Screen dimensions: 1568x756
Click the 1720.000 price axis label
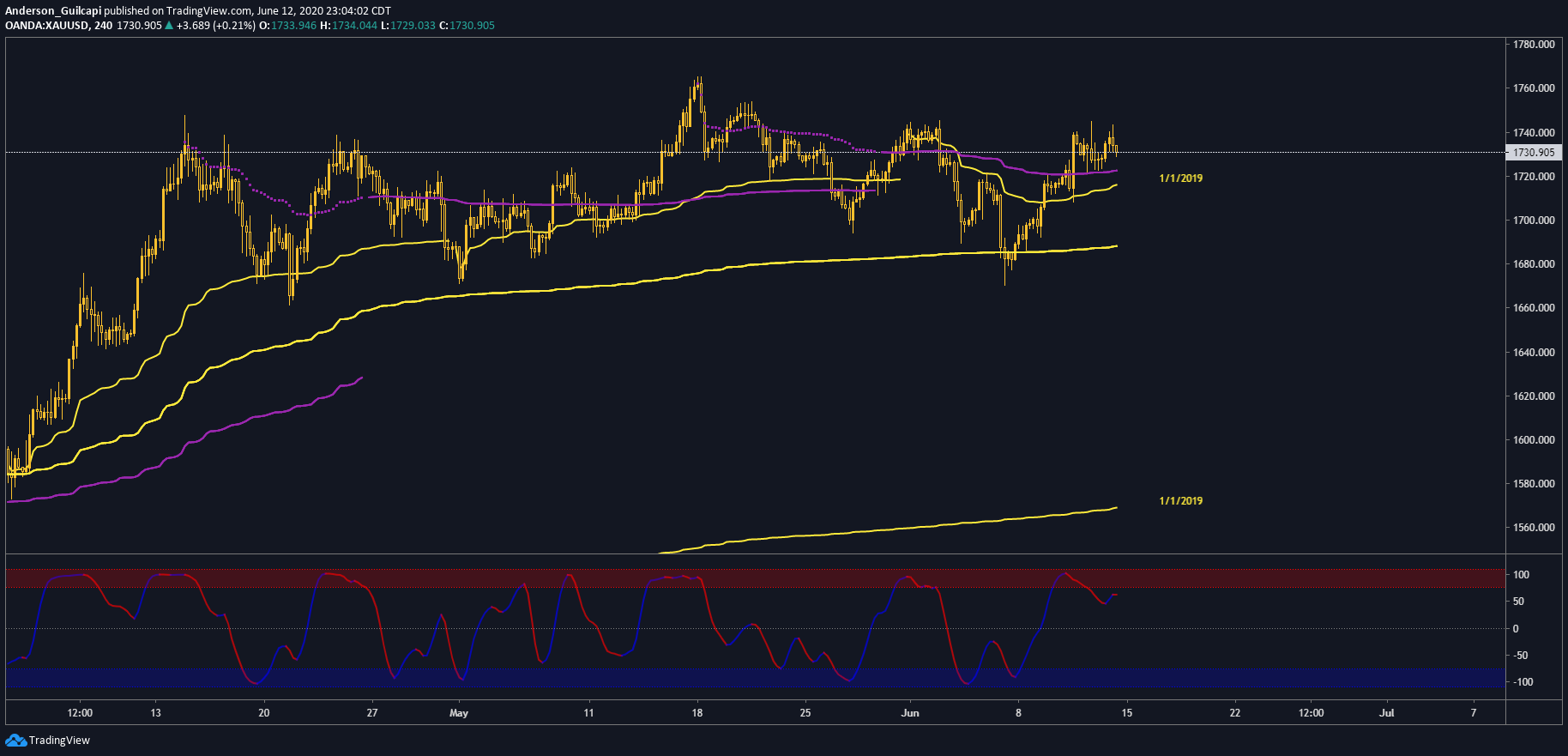(x=1534, y=177)
